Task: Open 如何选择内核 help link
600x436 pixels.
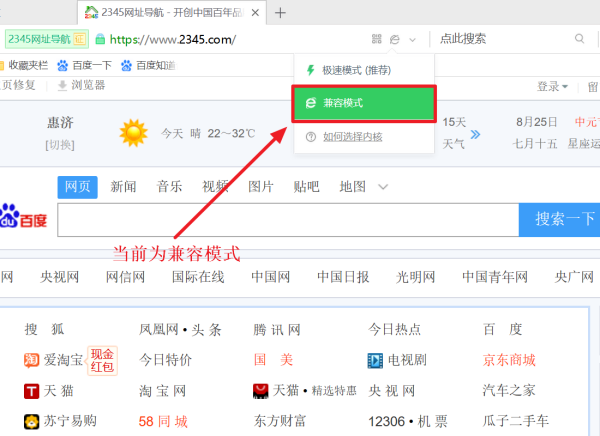Action: pyautogui.click(x=352, y=137)
